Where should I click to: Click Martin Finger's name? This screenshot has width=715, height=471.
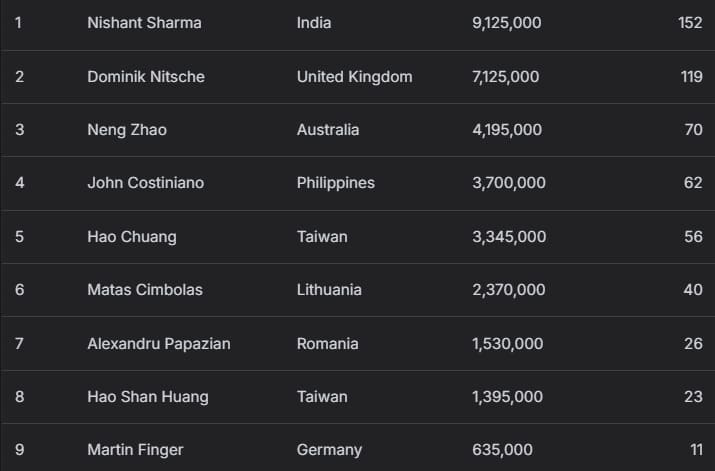click(135, 450)
